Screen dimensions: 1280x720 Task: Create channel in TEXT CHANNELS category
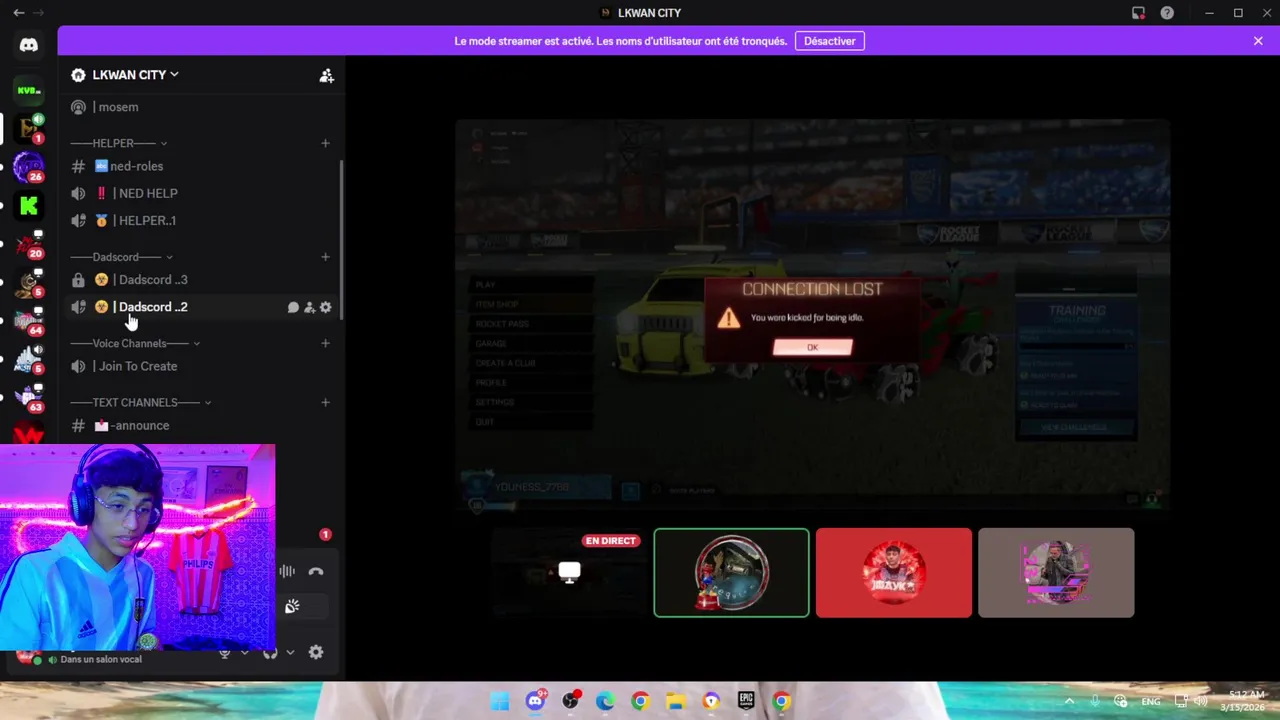coord(325,402)
